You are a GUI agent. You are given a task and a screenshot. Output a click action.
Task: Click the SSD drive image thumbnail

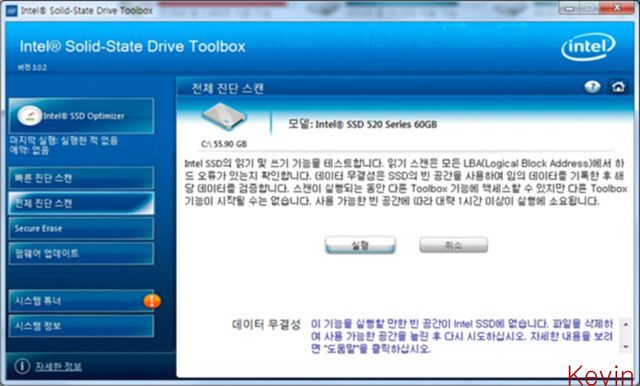(x=224, y=117)
